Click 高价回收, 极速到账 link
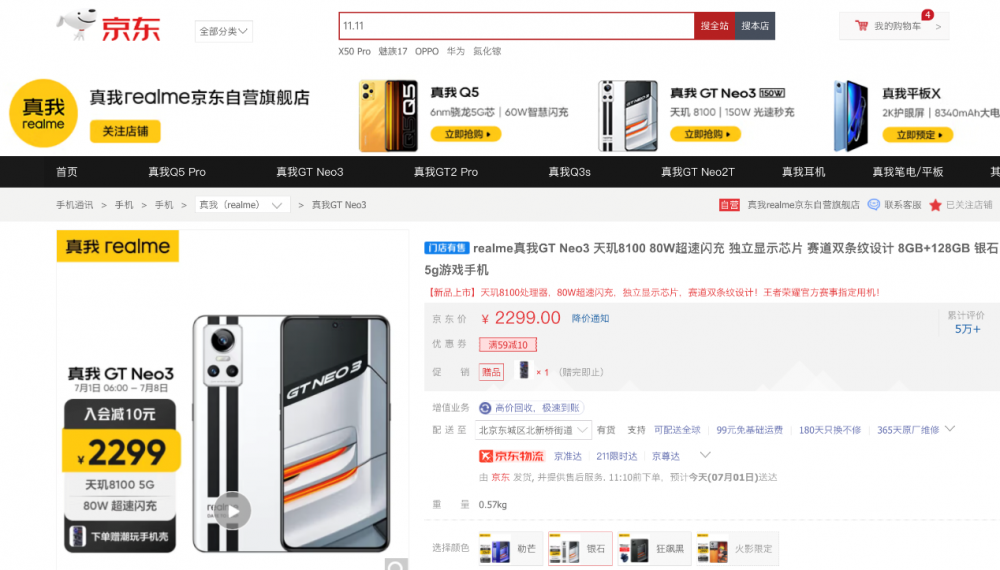 (x=537, y=408)
